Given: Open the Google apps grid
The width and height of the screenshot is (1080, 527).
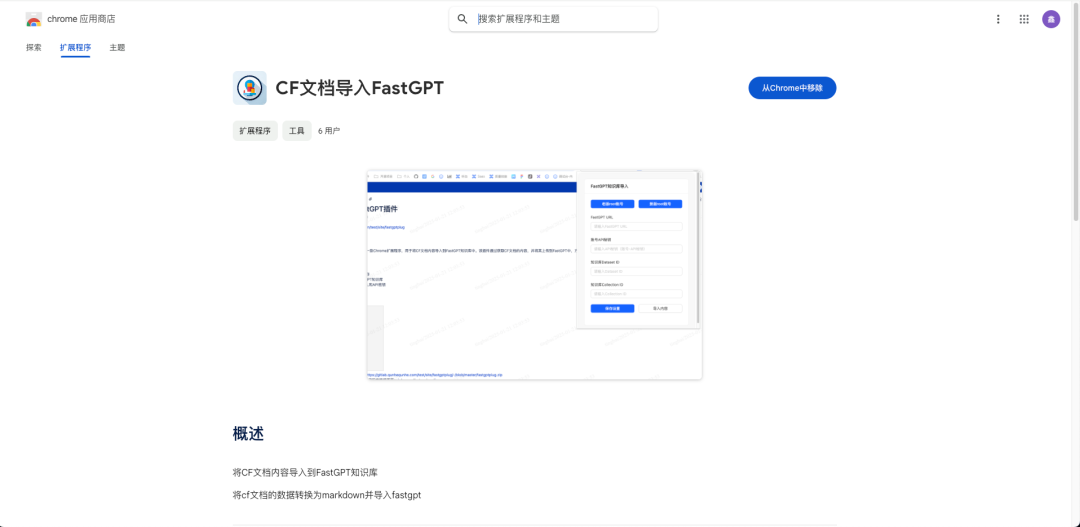Looking at the screenshot, I should (1024, 19).
